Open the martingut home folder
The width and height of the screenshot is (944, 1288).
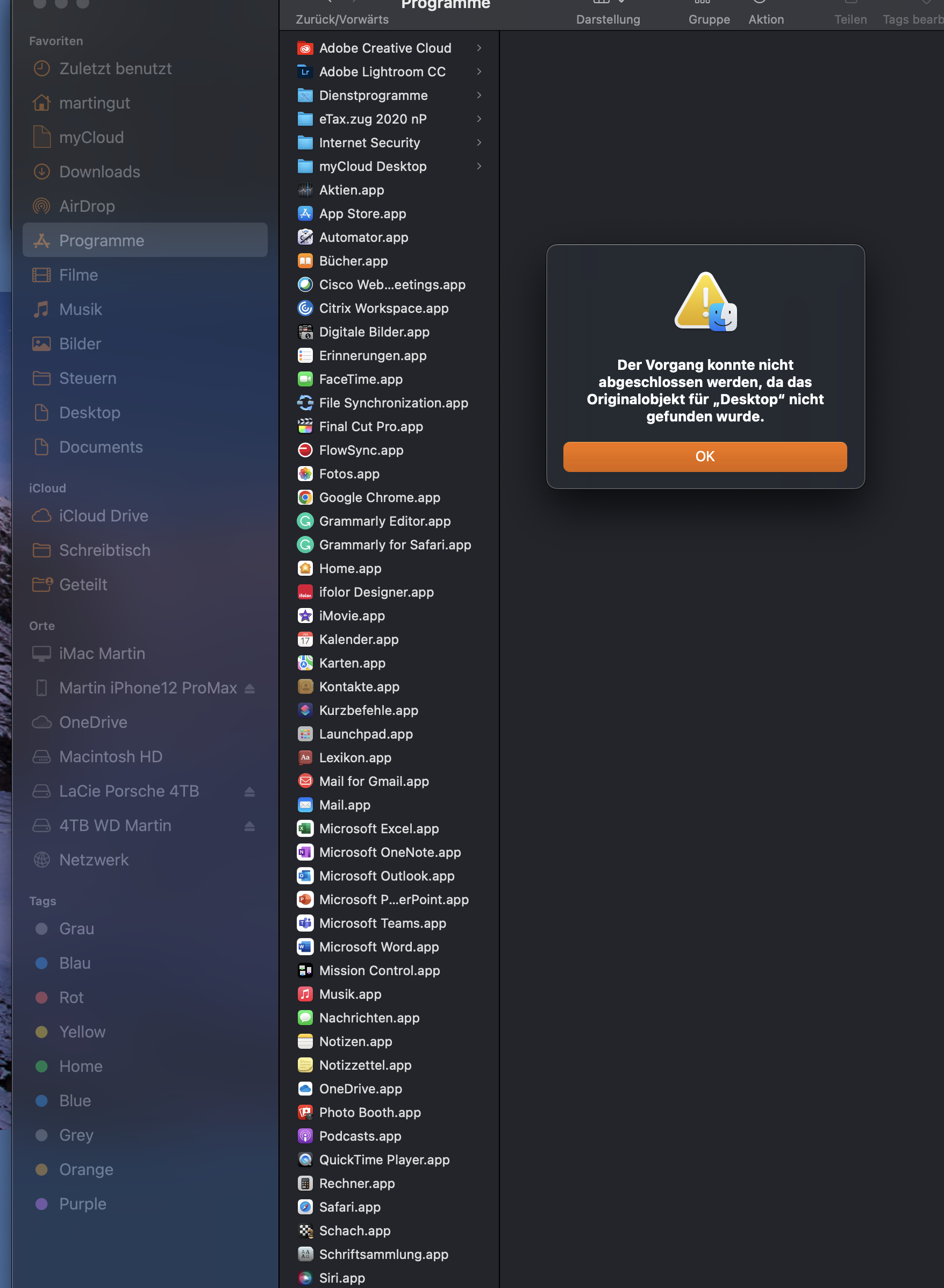(x=145, y=103)
